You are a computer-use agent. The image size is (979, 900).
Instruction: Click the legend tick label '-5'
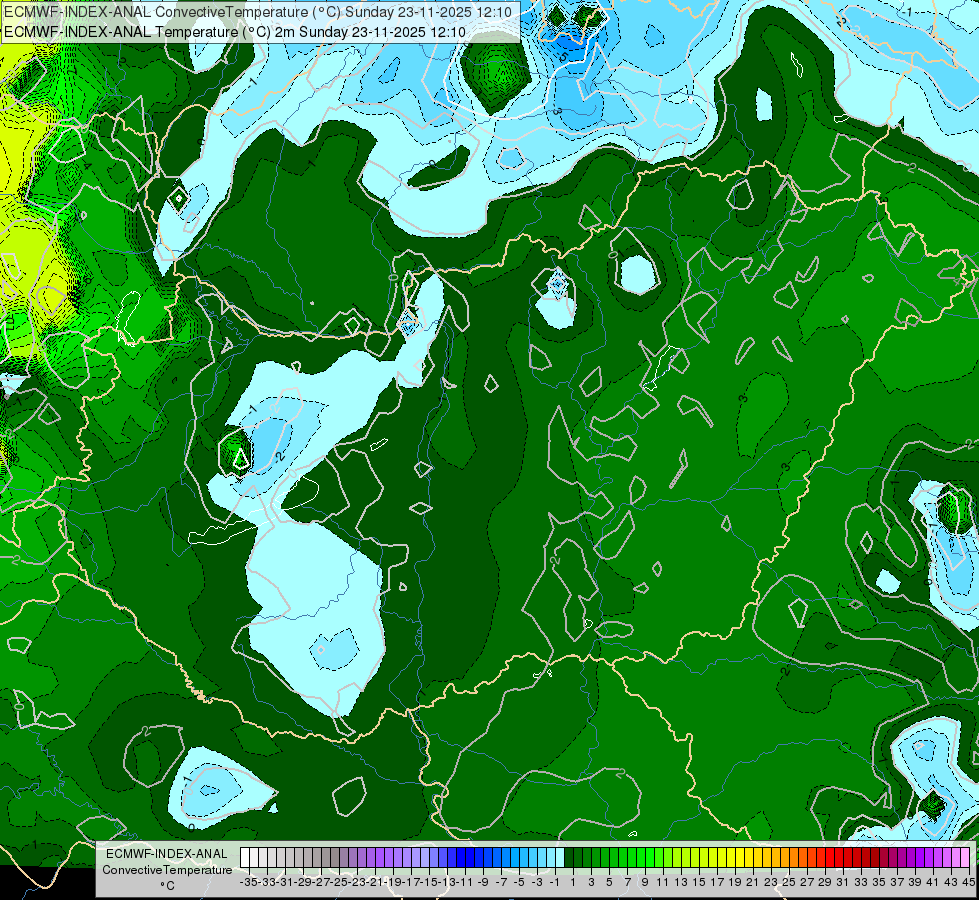point(519,882)
